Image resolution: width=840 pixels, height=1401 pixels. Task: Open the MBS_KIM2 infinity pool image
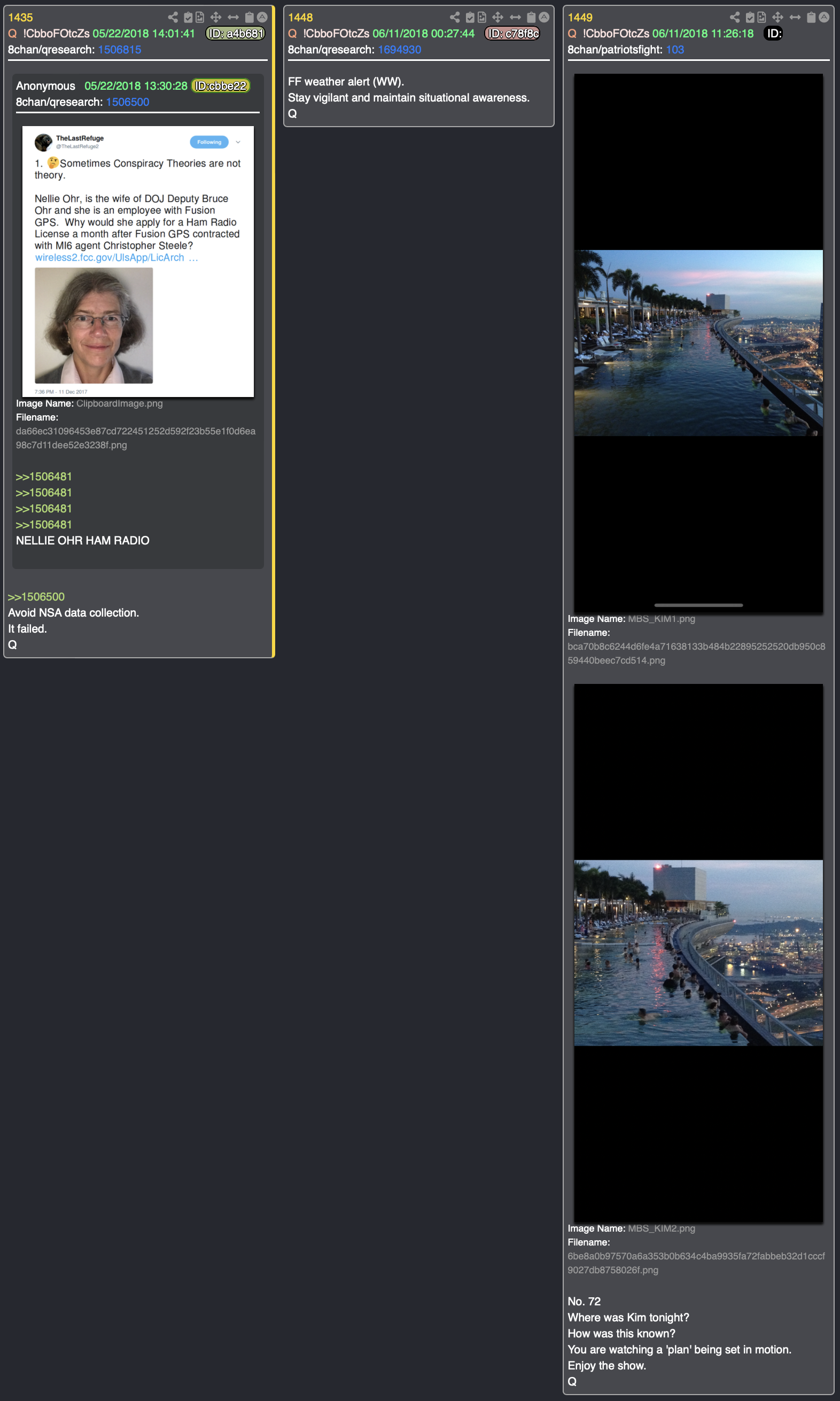click(x=698, y=953)
